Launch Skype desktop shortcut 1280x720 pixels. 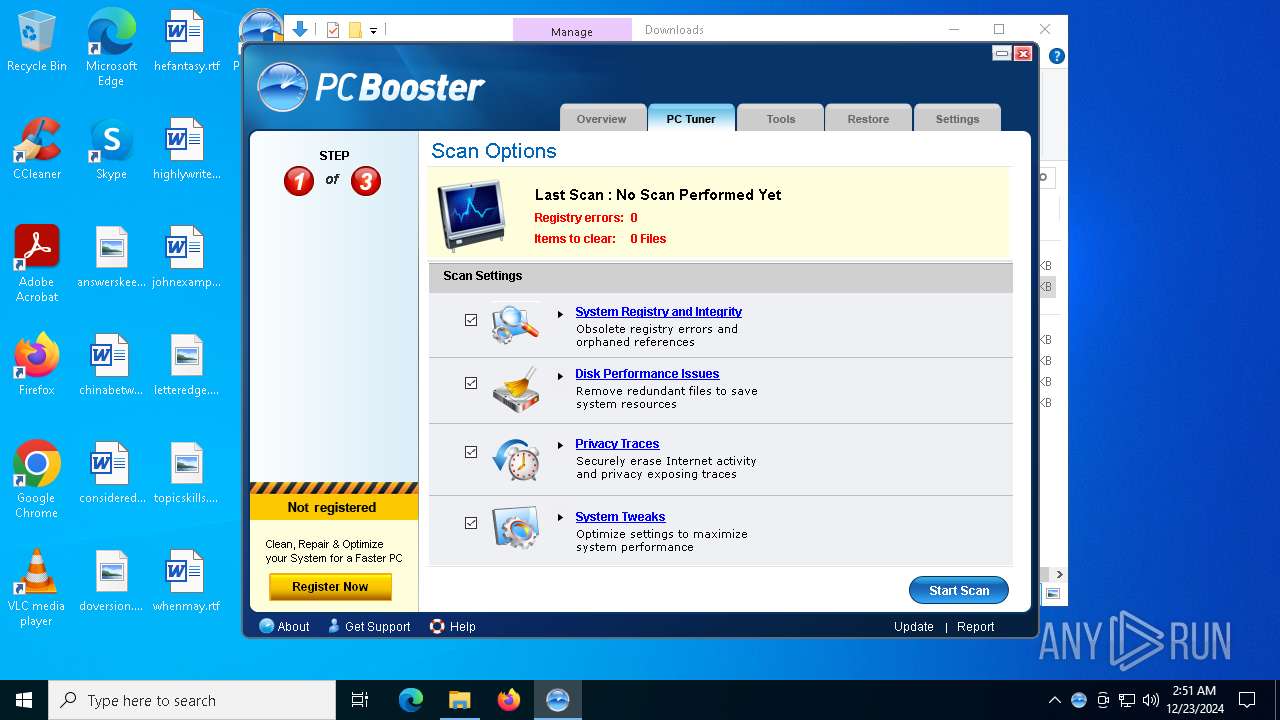111,150
